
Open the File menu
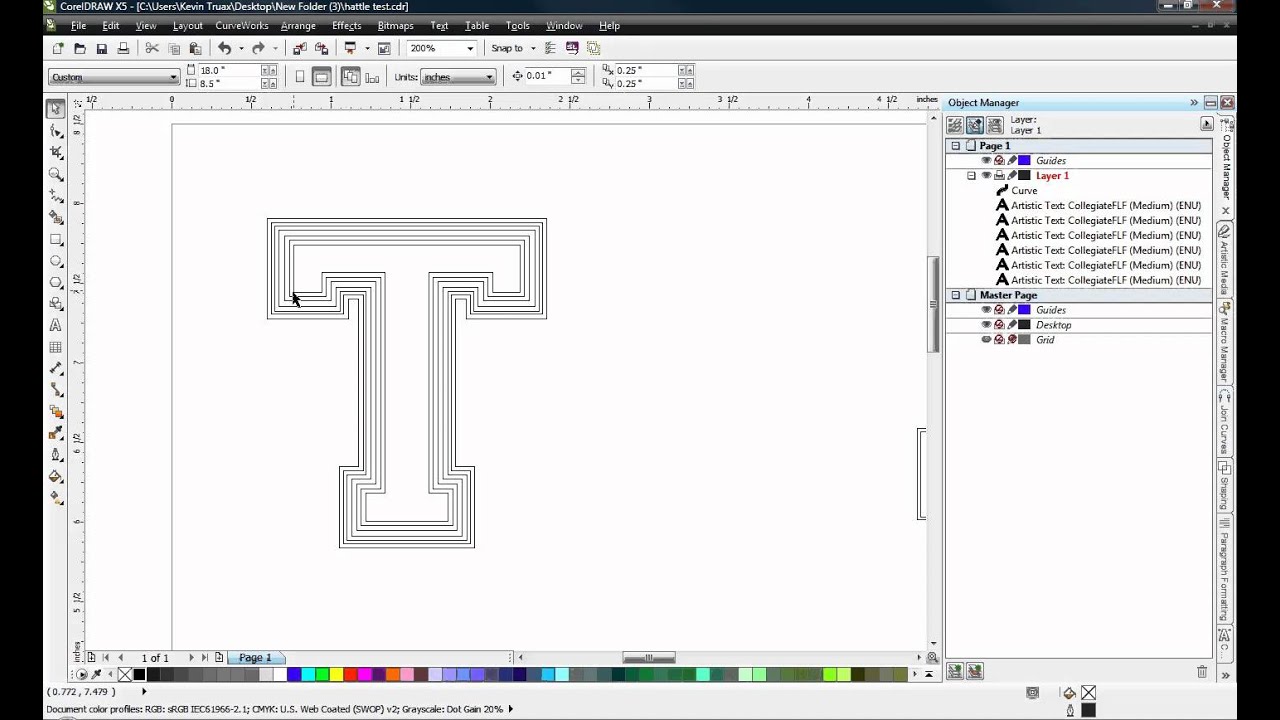coord(78,25)
